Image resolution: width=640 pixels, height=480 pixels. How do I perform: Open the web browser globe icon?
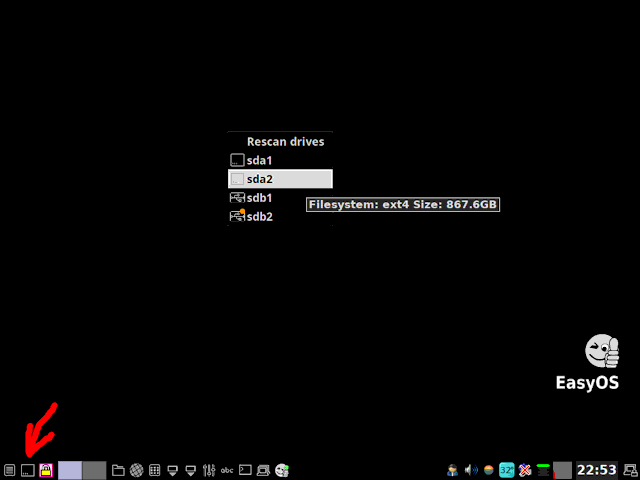coord(136,470)
